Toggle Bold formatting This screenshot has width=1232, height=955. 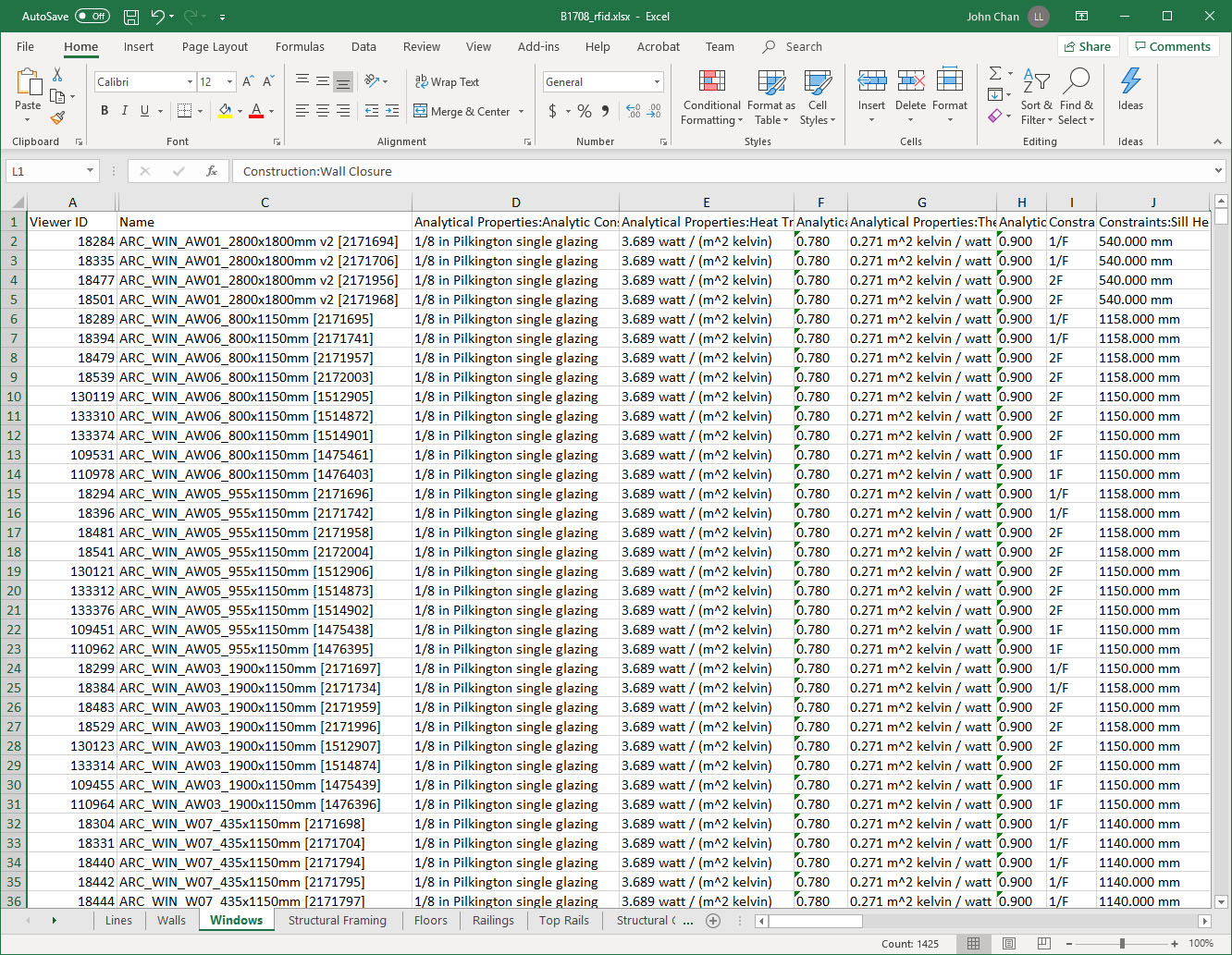click(105, 111)
